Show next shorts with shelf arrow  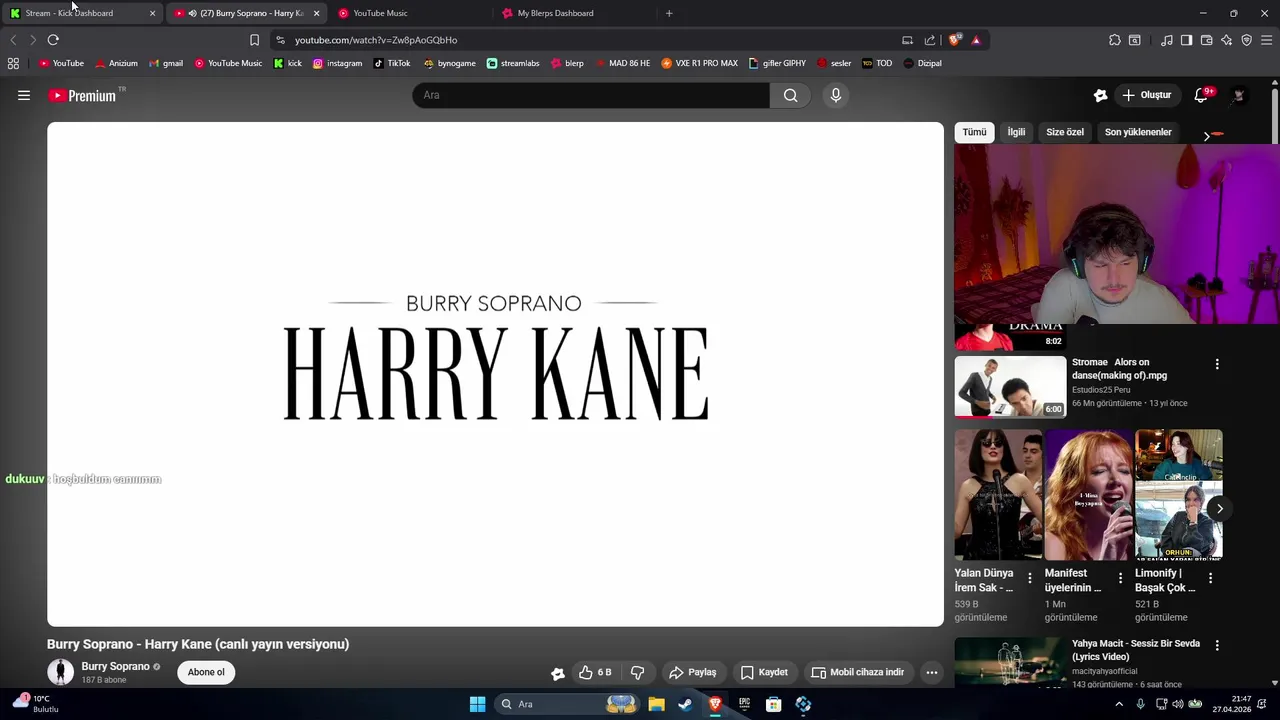tap(1220, 508)
